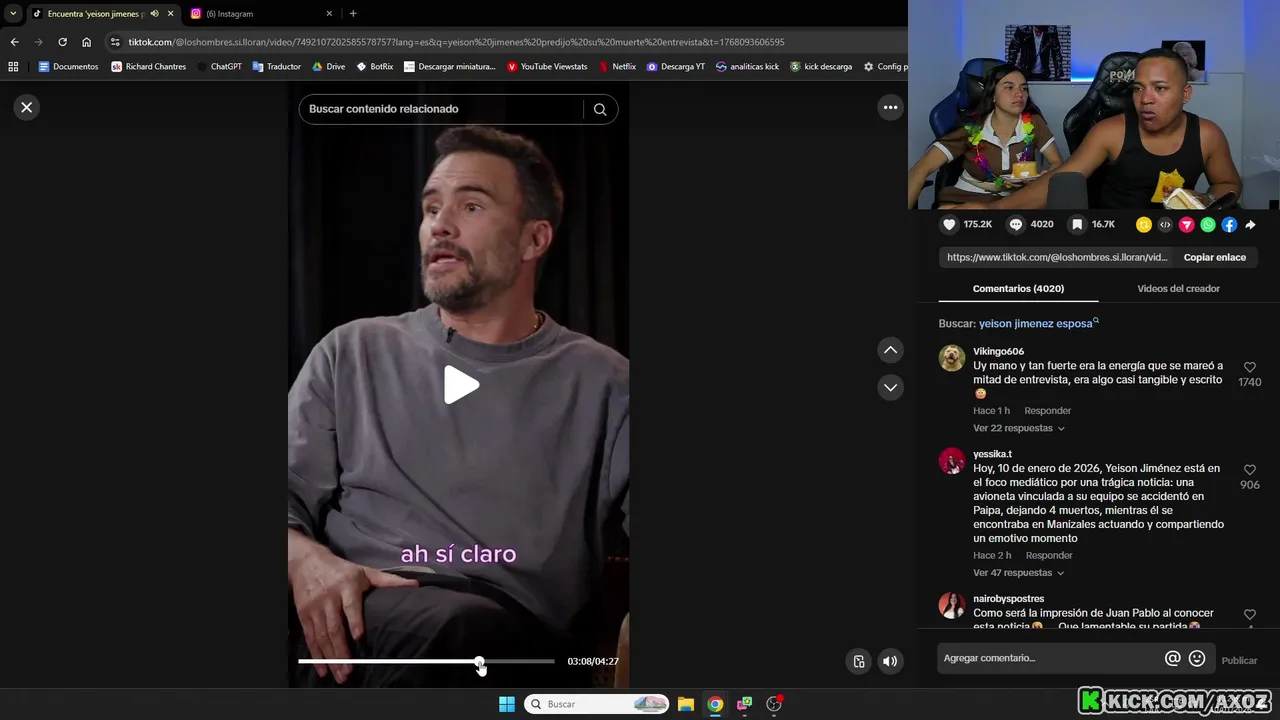Image resolution: width=1280 pixels, height=720 pixels.
Task: Open Chrome from the taskbar
Action: (x=715, y=704)
